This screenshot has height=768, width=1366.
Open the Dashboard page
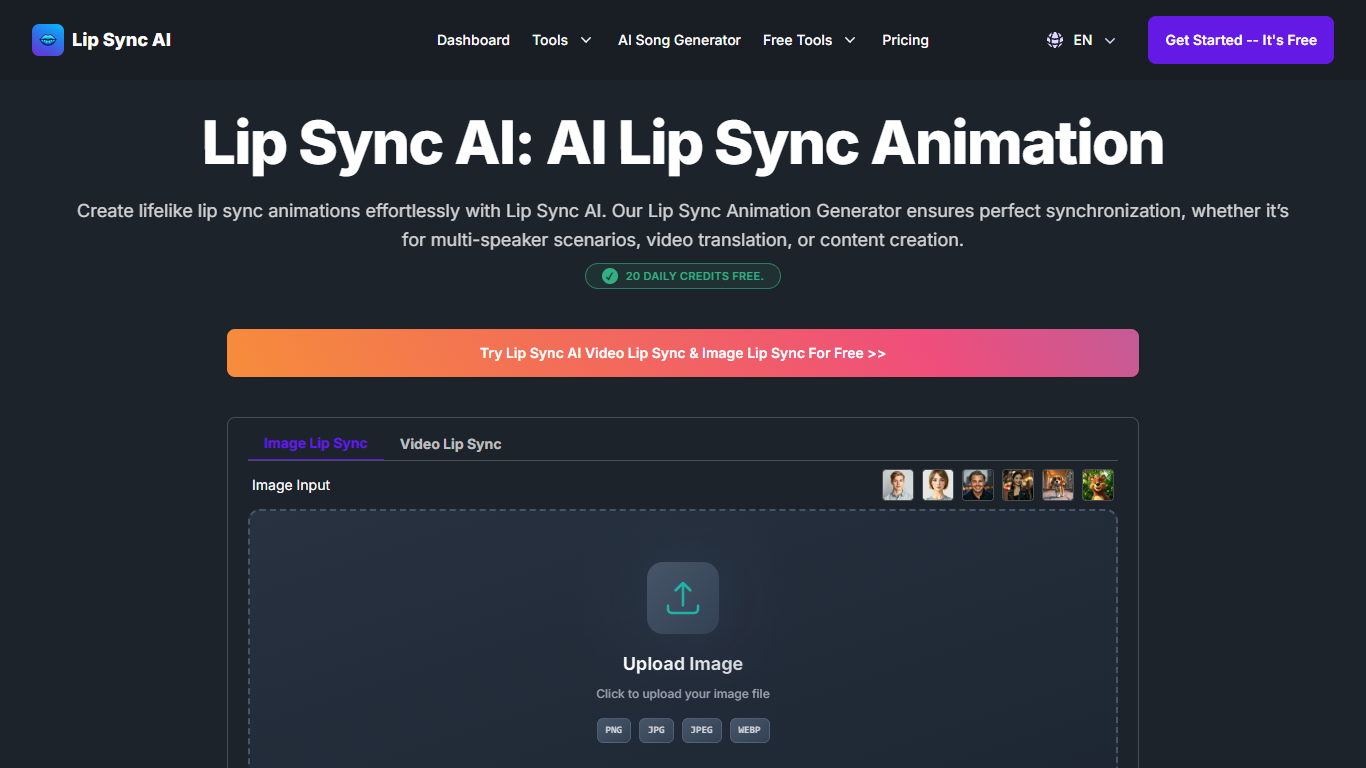(473, 40)
